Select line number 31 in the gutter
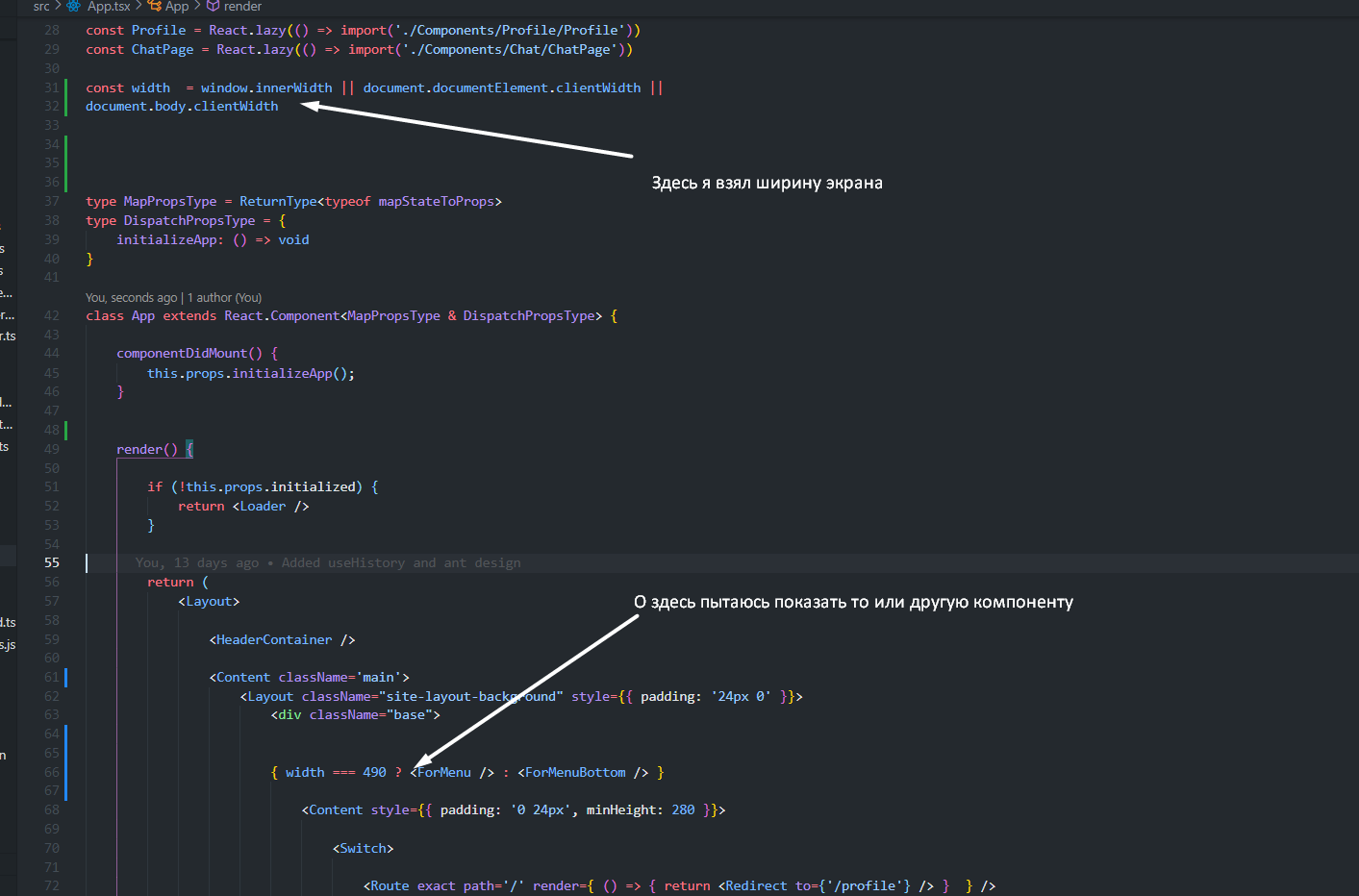The image size is (1359, 896). (51, 87)
